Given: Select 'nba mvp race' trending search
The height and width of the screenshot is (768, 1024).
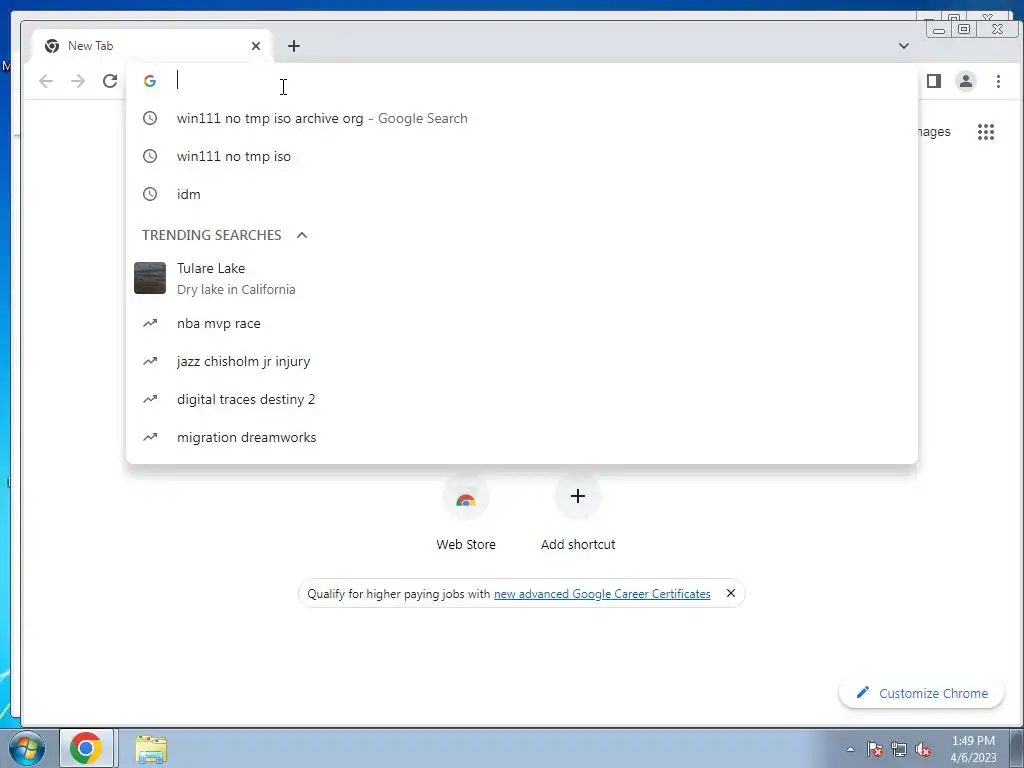Looking at the screenshot, I should click(522, 323).
